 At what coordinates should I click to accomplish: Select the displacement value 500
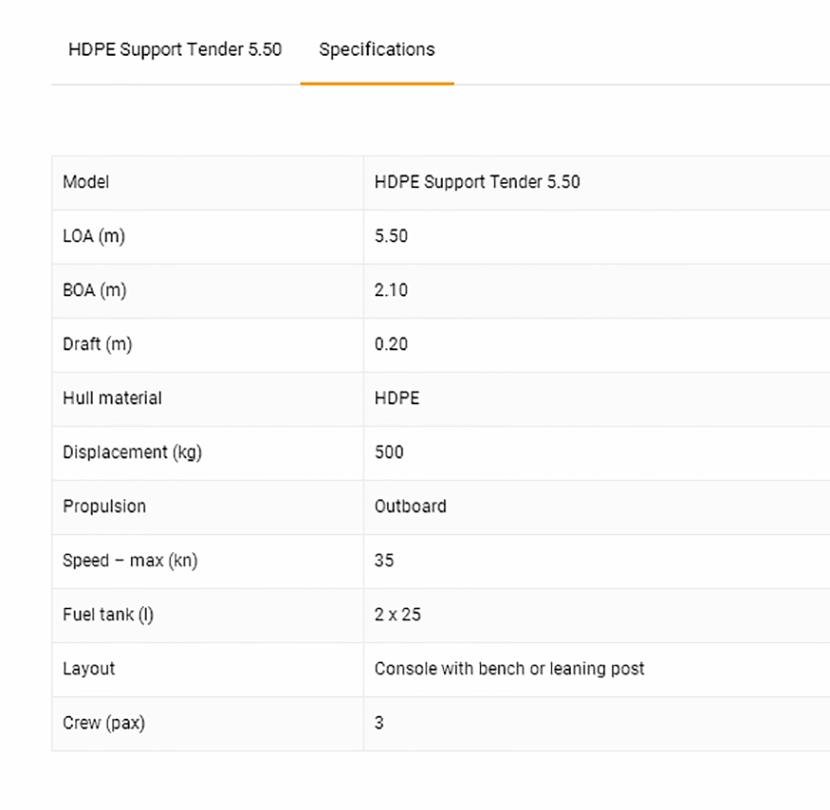coord(389,452)
